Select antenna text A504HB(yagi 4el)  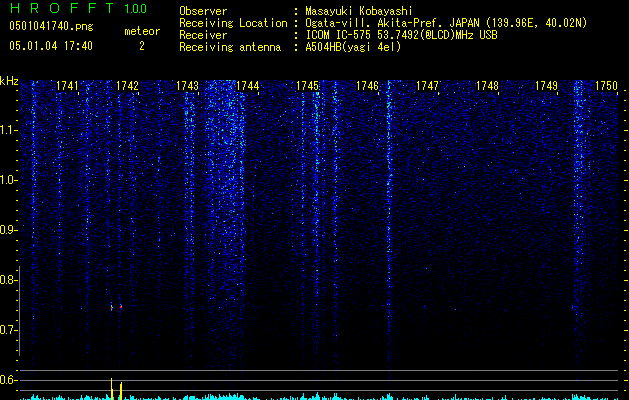pos(353,47)
